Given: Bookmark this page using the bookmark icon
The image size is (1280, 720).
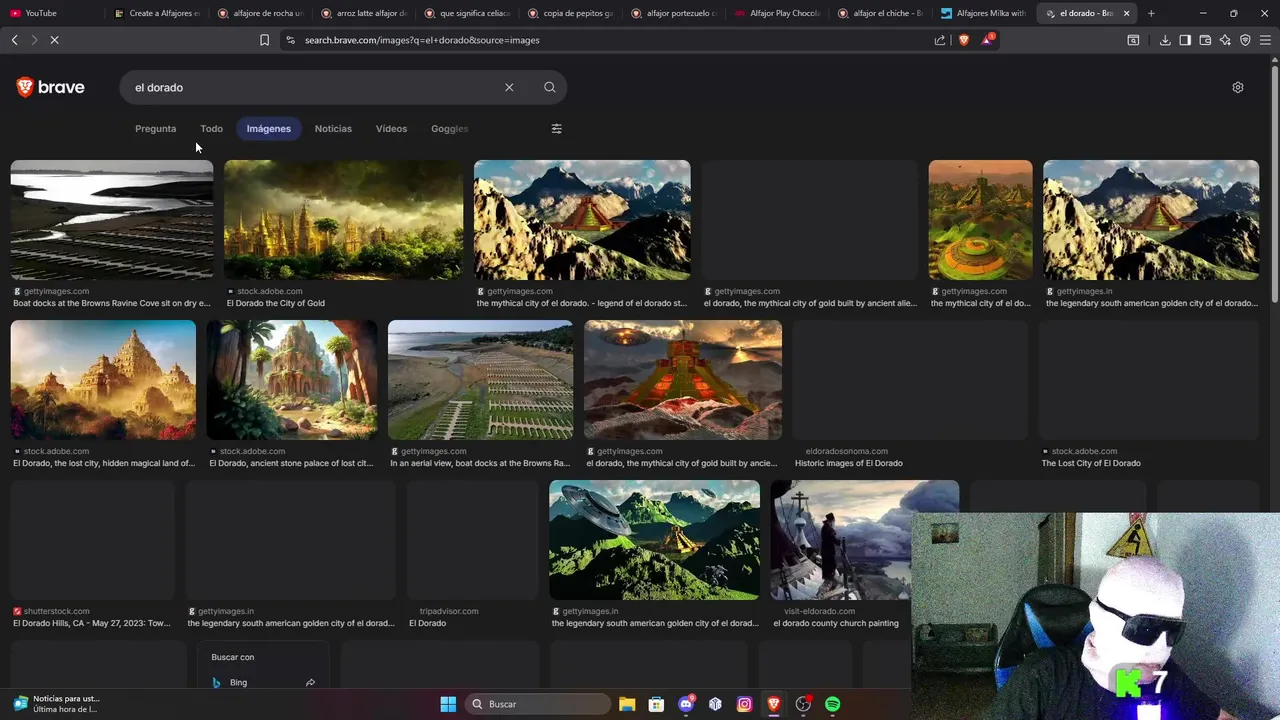Looking at the screenshot, I should 264,40.
